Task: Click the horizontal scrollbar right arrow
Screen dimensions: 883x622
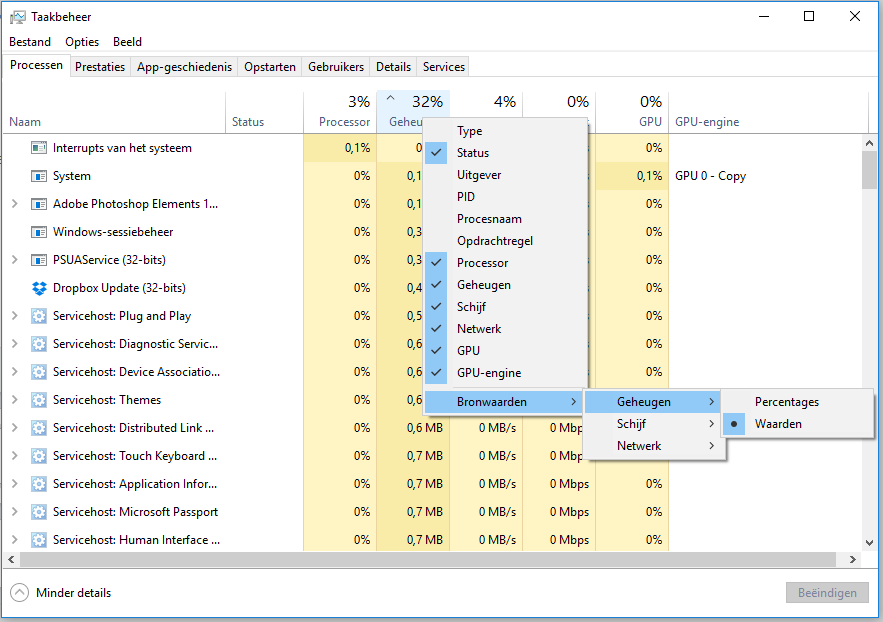Action: [853, 560]
